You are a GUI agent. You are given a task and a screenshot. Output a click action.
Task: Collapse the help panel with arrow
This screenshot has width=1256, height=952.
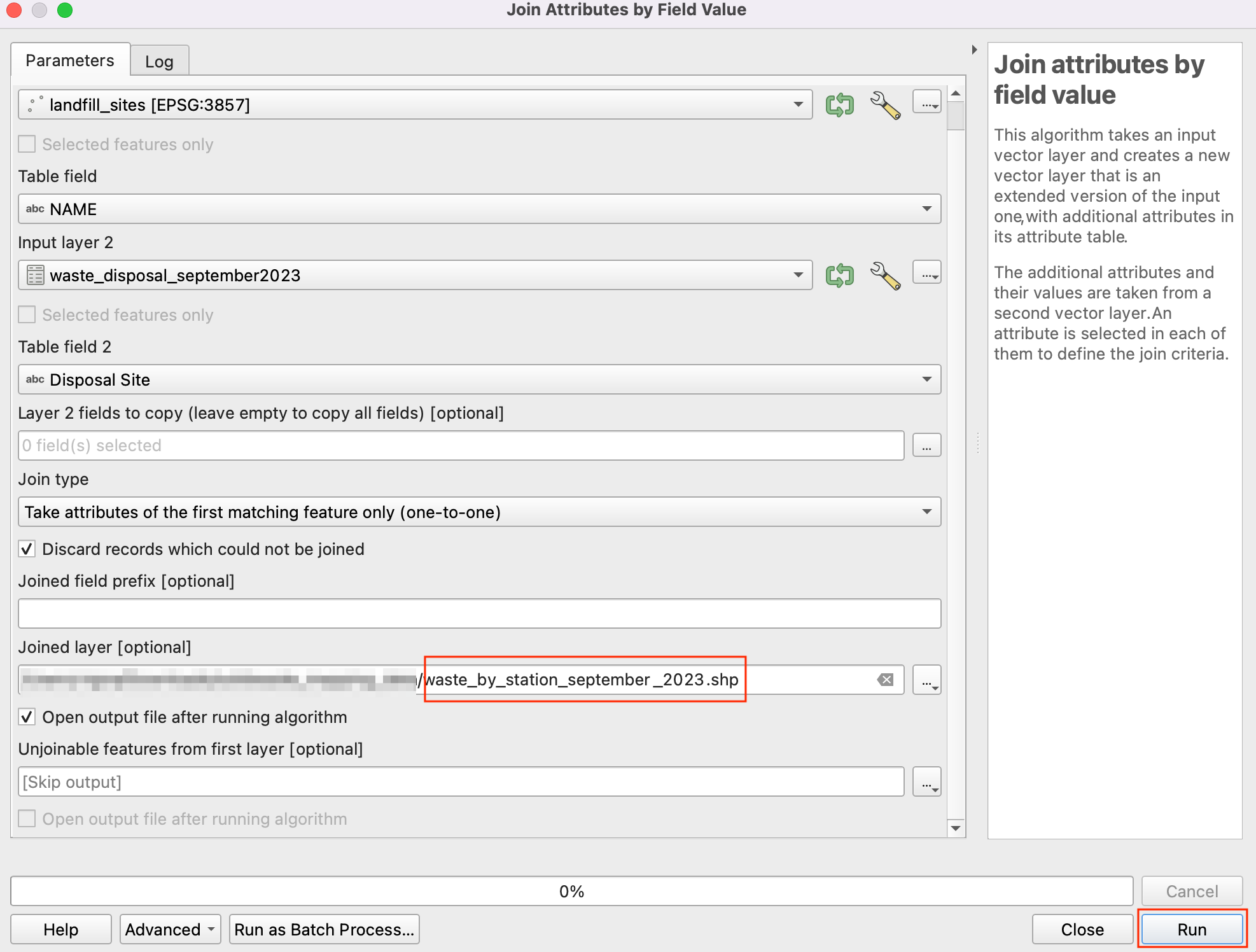974,50
